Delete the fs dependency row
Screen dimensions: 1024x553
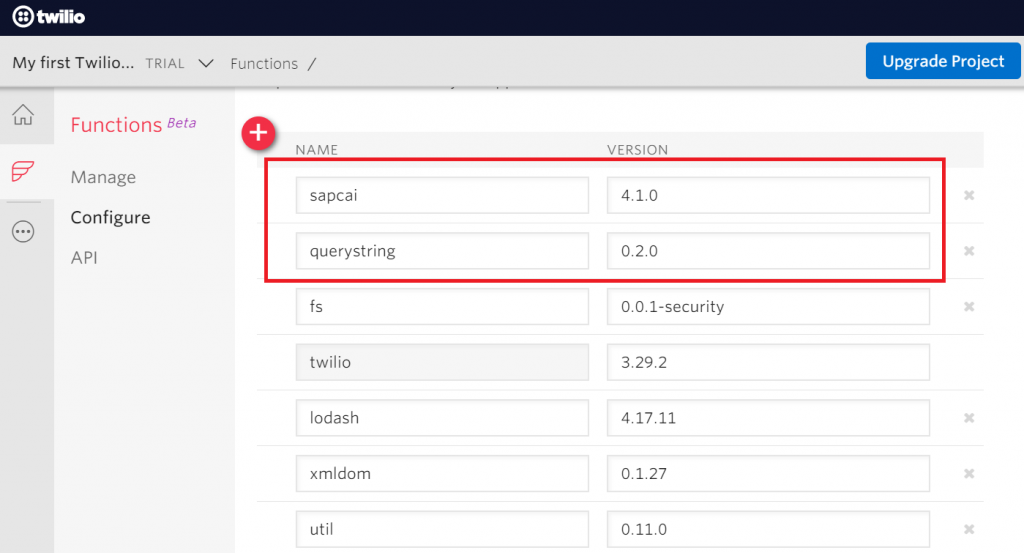[969, 307]
